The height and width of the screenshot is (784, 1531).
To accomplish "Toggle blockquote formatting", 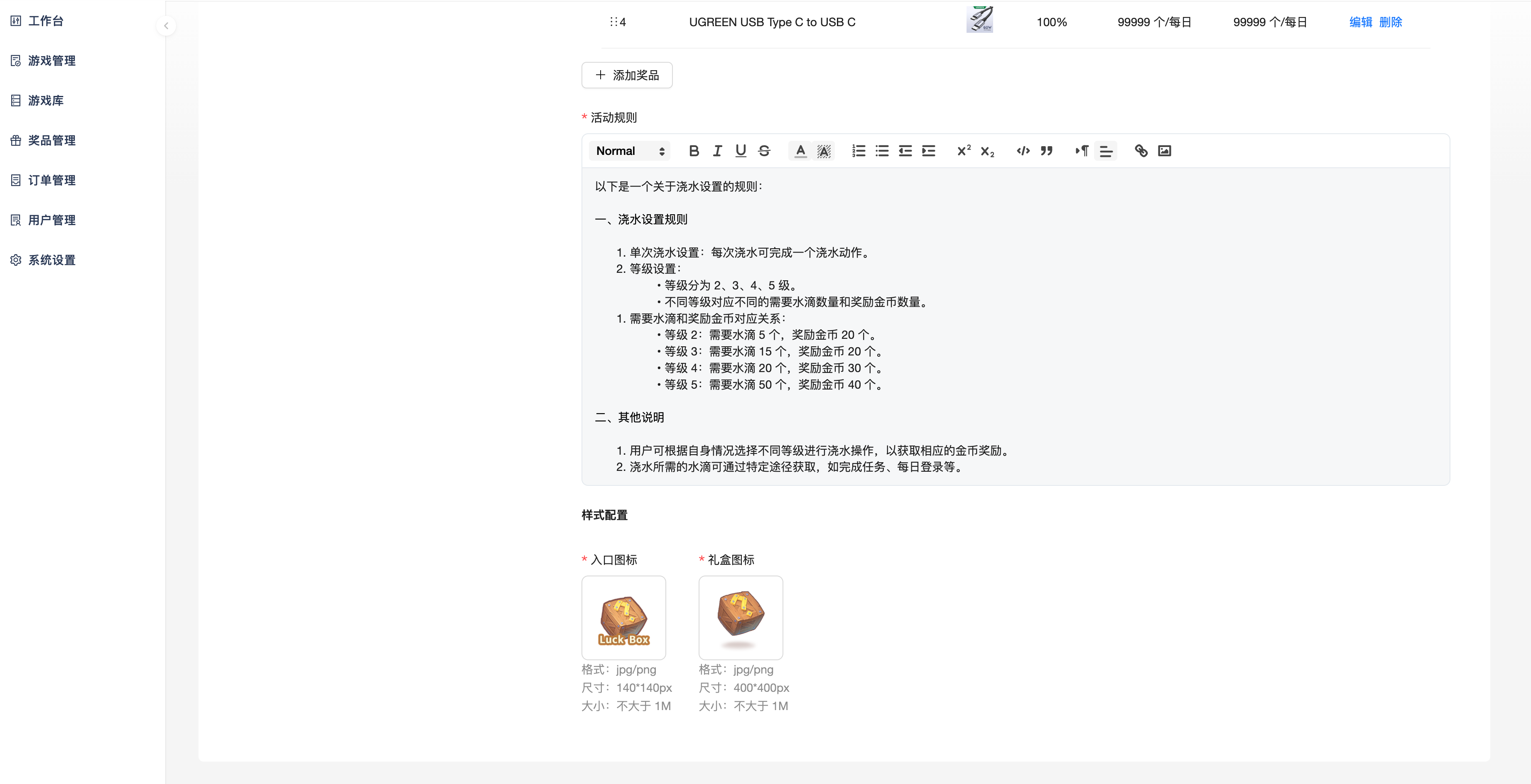I will [x=1047, y=151].
